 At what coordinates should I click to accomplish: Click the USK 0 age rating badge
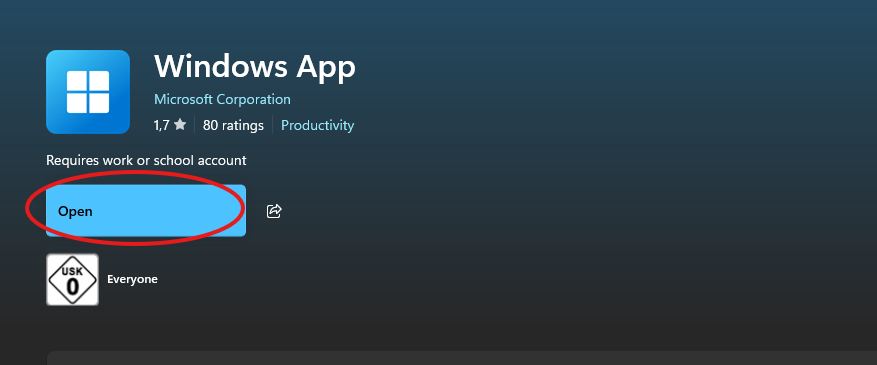(72, 279)
